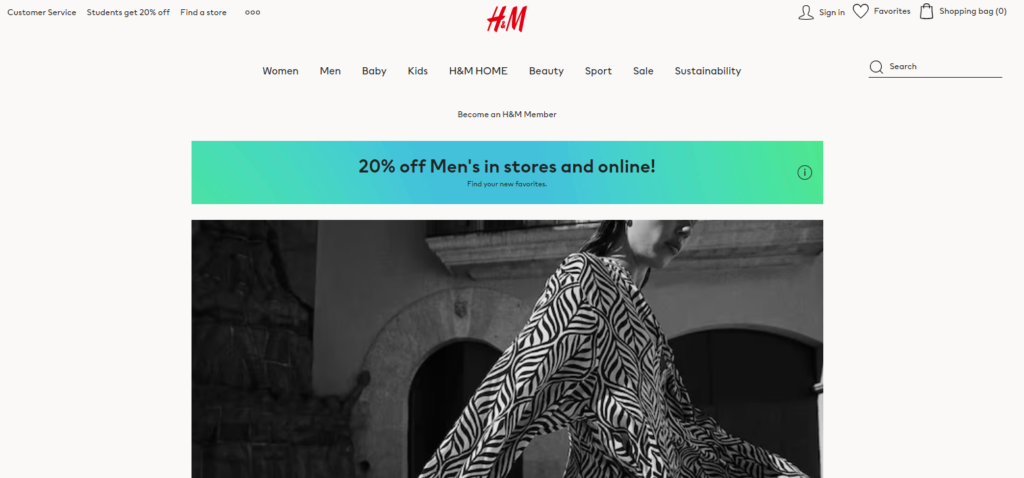Go to the Kids section
The image size is (1024, 478).
click(417, 71)
